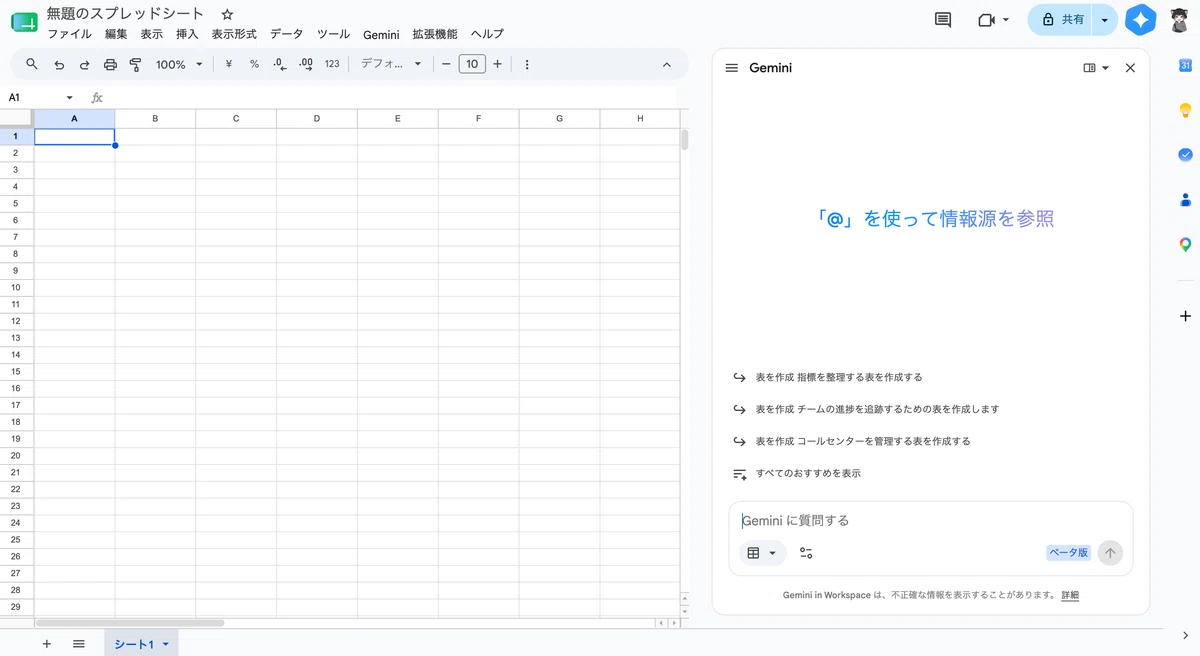The image size is (1200, 656).
Task: Open Google Keep side panel icon
Action: point(1185,110)
